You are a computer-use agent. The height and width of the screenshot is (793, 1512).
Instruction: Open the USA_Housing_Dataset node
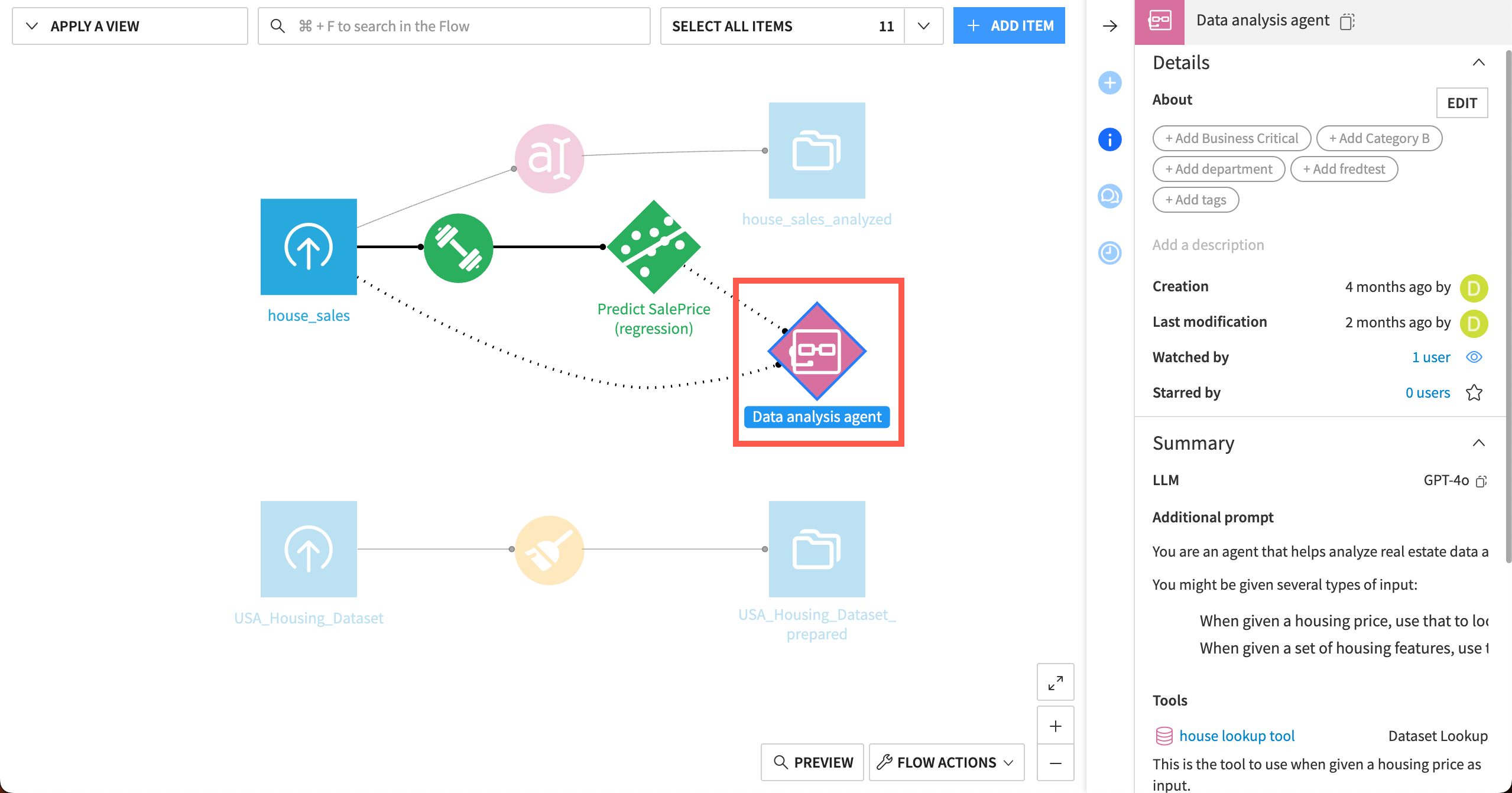coord(309,549)
